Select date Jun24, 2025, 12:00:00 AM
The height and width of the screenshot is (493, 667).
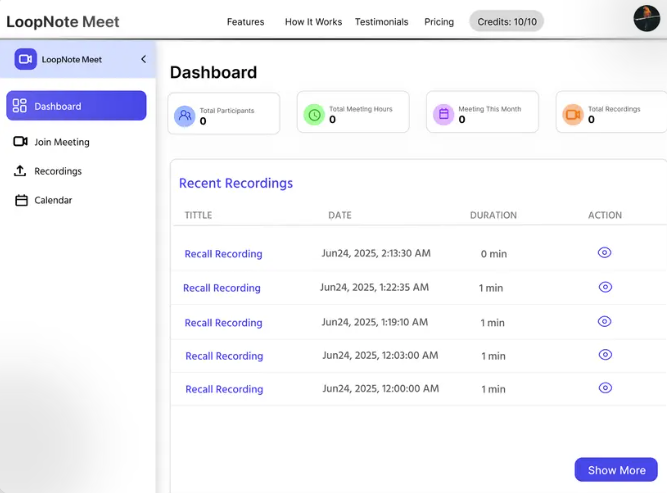click(381, 389)
